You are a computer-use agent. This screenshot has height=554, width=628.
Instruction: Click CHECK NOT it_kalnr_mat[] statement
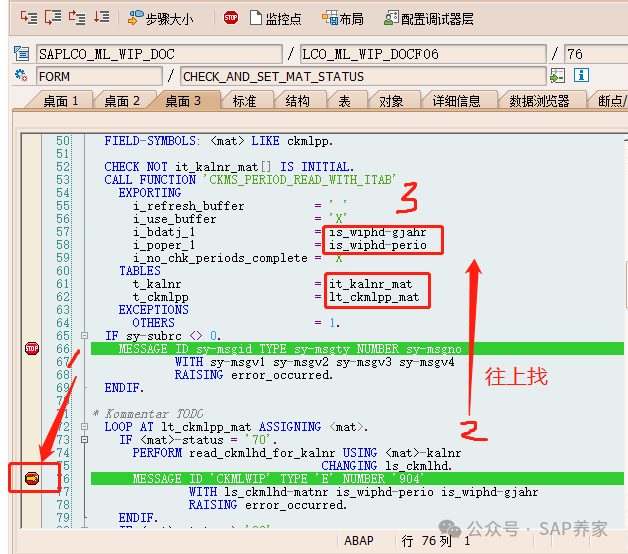tap(229, 167)
